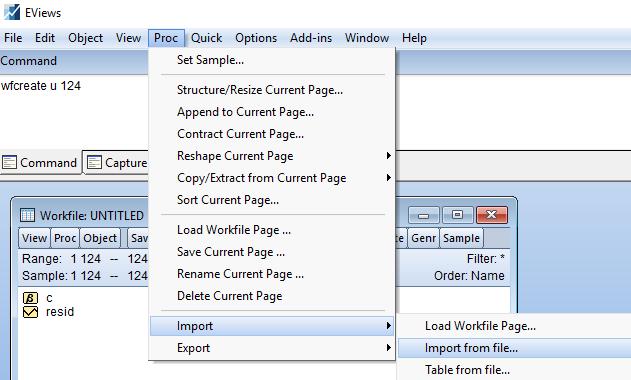The height and width of the screenshot is (380, 631).
Task: Click the 'Order: Name' label in workfile
Action: pos(469,276)
